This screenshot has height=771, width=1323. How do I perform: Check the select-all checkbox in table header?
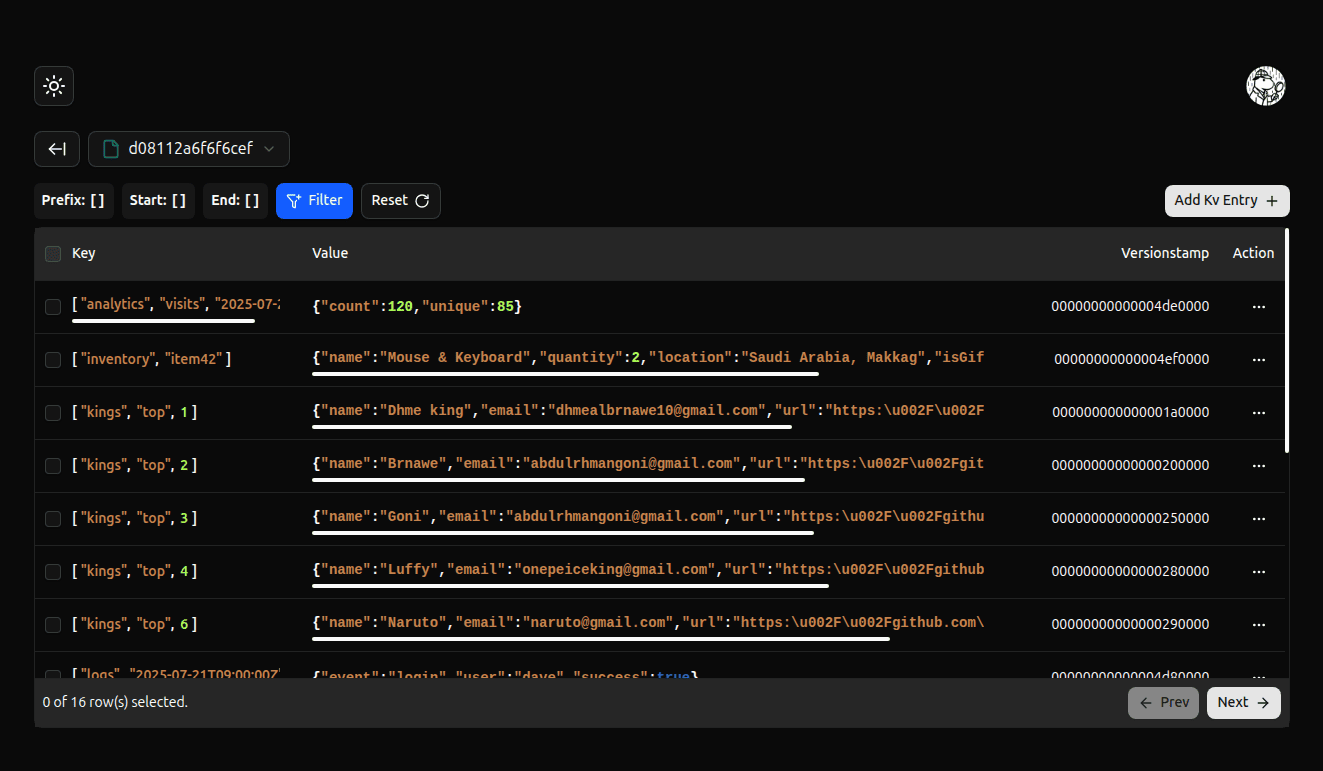click(53, 254)
